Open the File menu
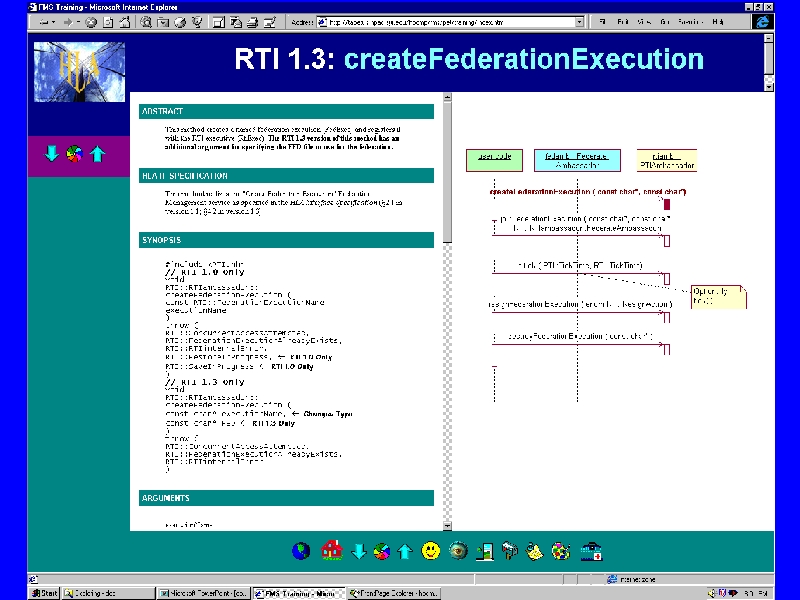800x600 pixels. (x=602, y=22)
